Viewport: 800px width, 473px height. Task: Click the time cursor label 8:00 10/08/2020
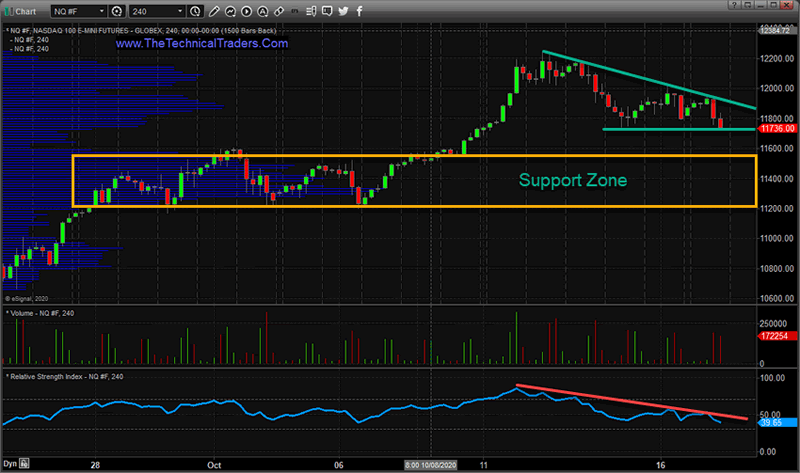point(431,465)
